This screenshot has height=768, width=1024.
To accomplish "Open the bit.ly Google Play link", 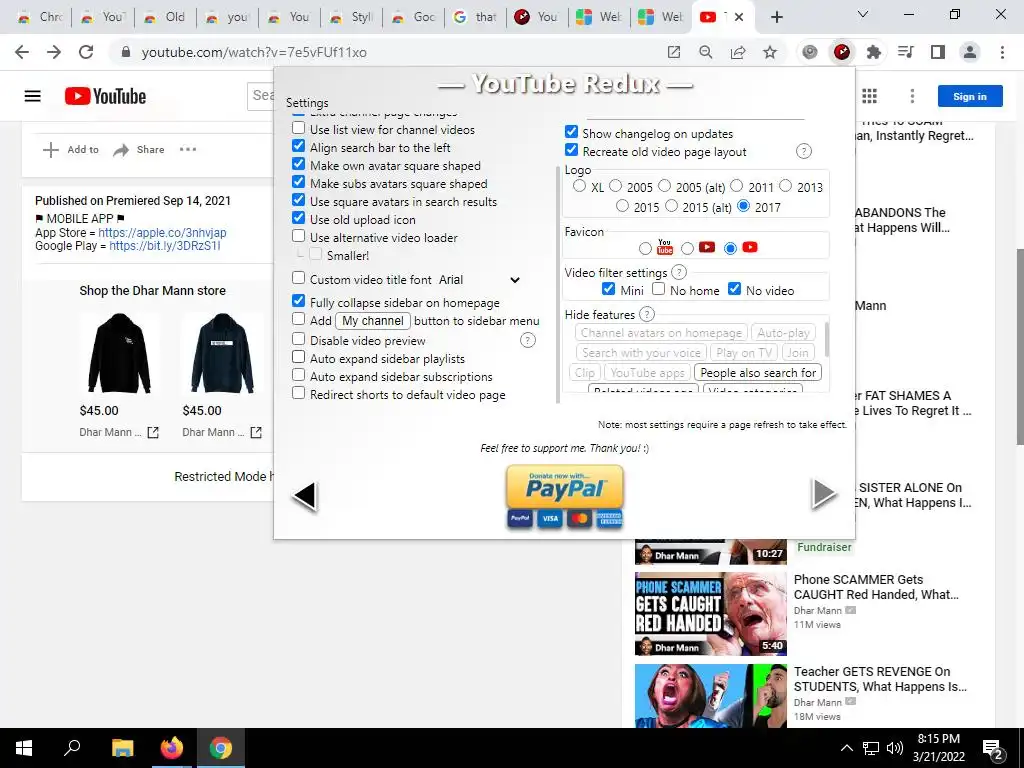I will 165,246.
